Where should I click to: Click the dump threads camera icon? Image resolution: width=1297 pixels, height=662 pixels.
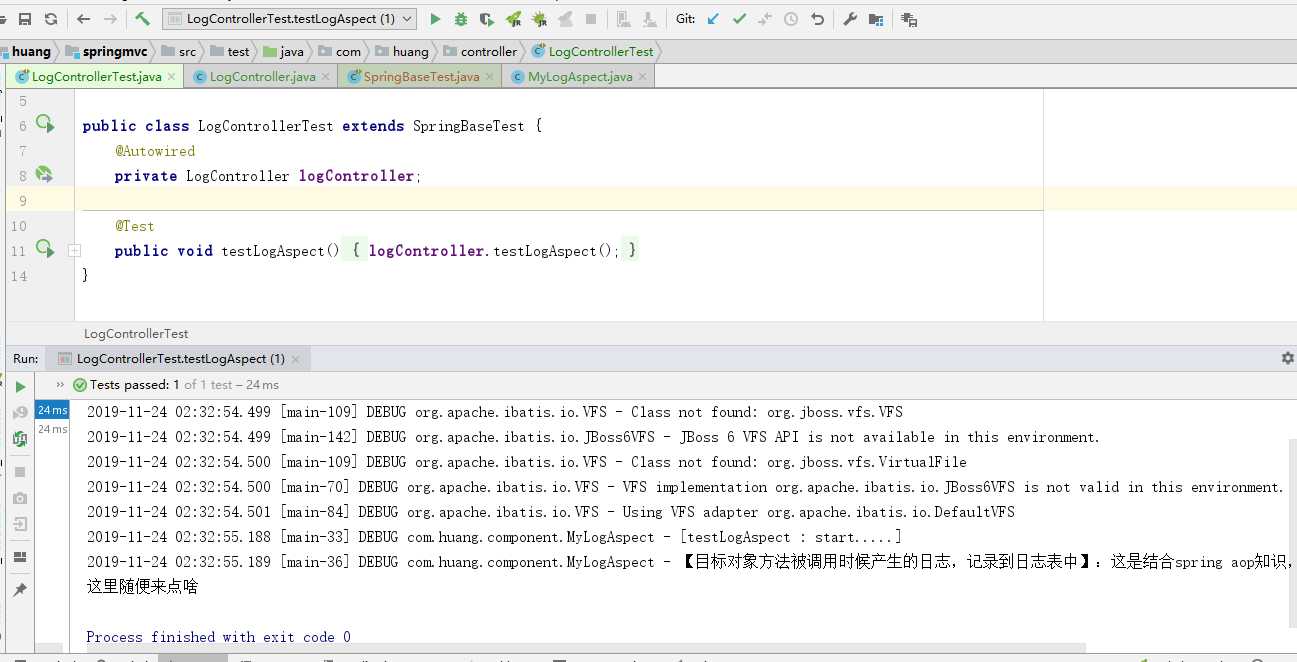(20, 498)
